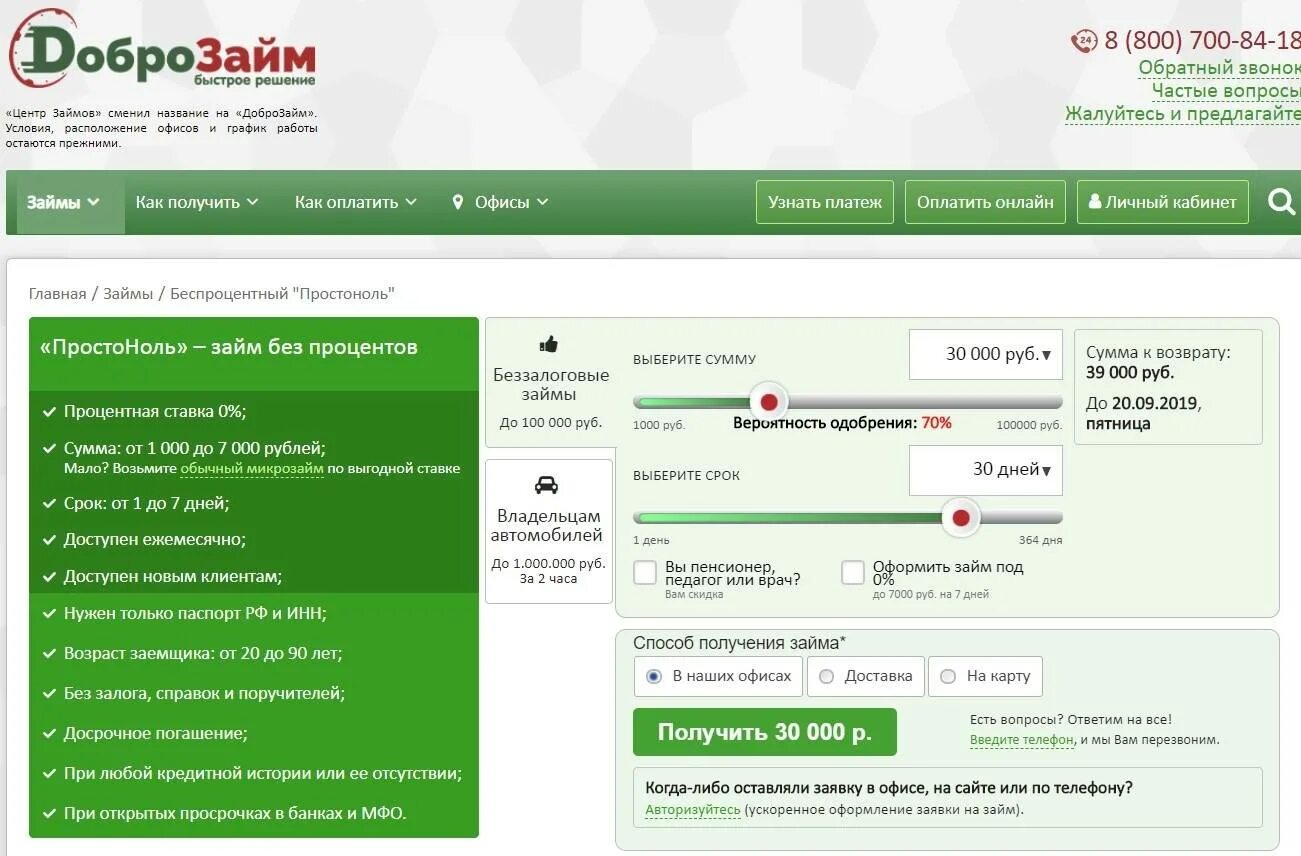Click the phone number 8 (800) 700-84-18
The width and height of the screenshot is (1301, 856).
[x=1202, y=41]
